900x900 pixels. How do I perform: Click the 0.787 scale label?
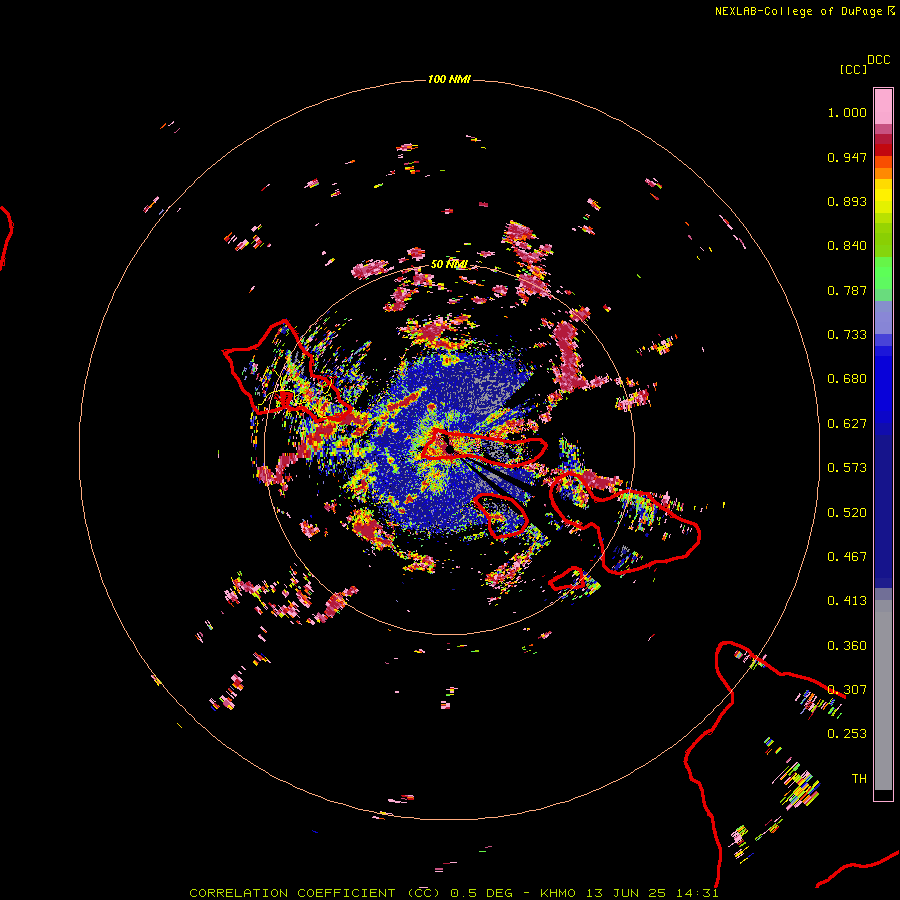(x=847, y=290)
